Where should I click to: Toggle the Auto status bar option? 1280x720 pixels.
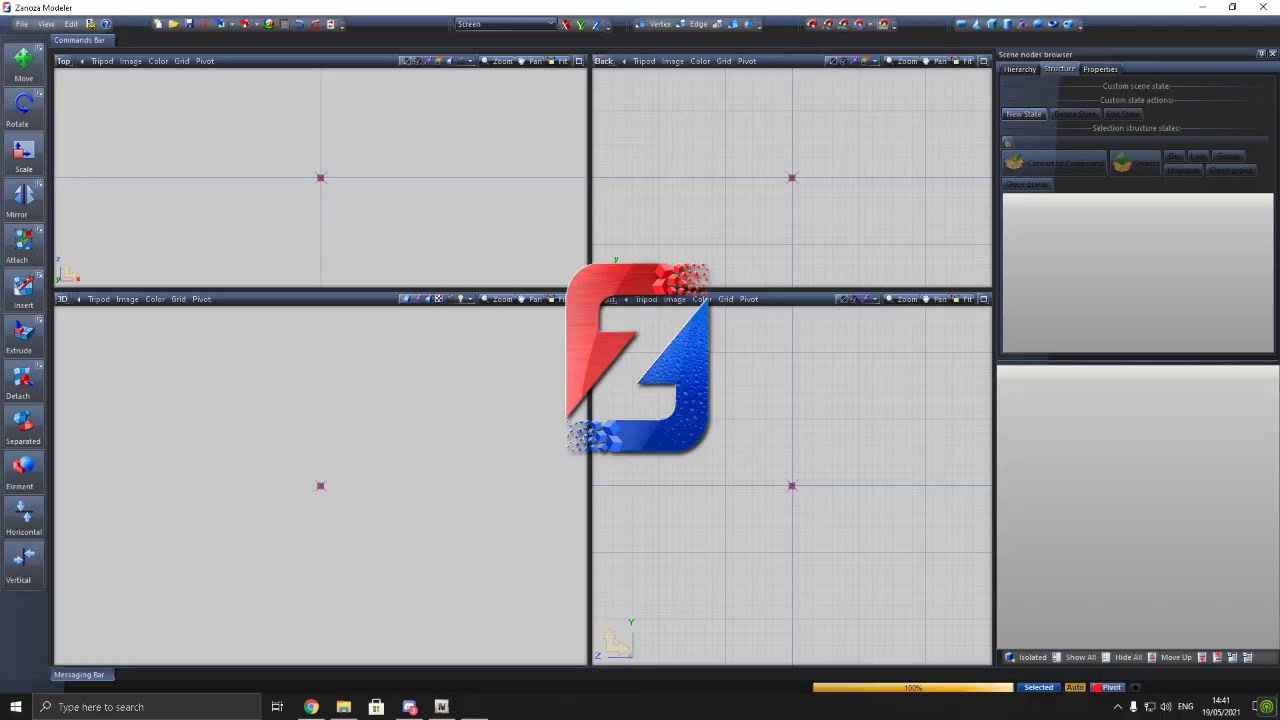pos(1075,687)
